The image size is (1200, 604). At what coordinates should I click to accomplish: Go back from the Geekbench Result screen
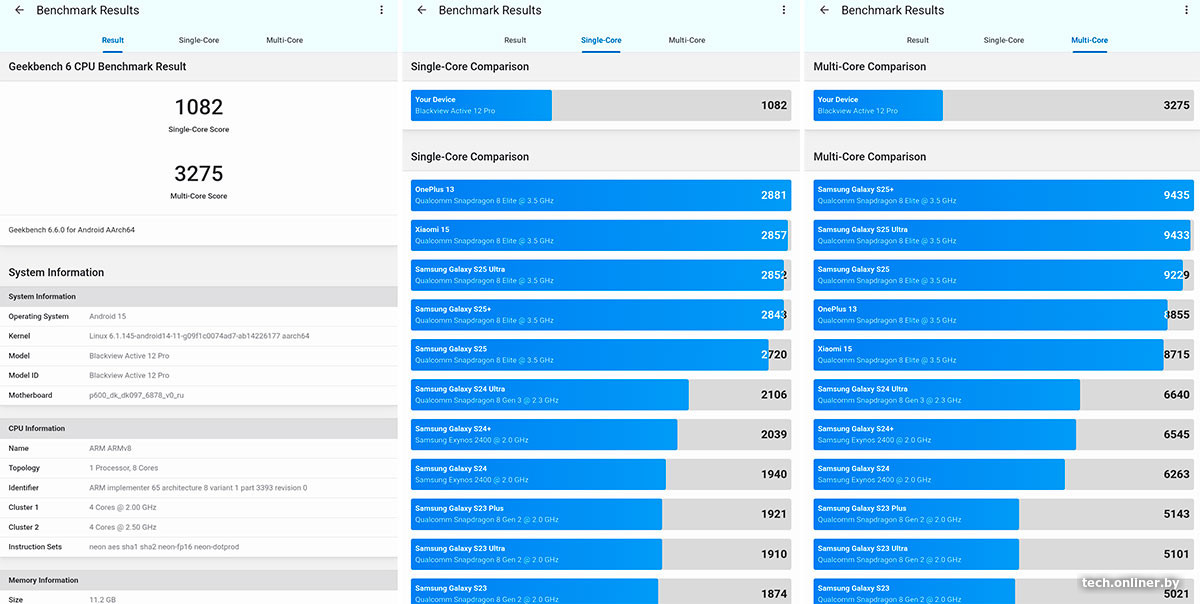click(x=19, y=11)
